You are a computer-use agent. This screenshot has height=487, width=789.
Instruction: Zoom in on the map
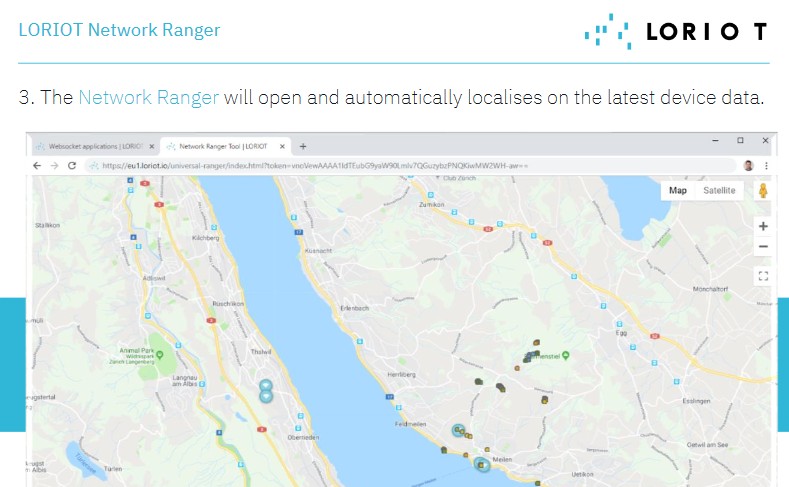[x=763, y=226]
